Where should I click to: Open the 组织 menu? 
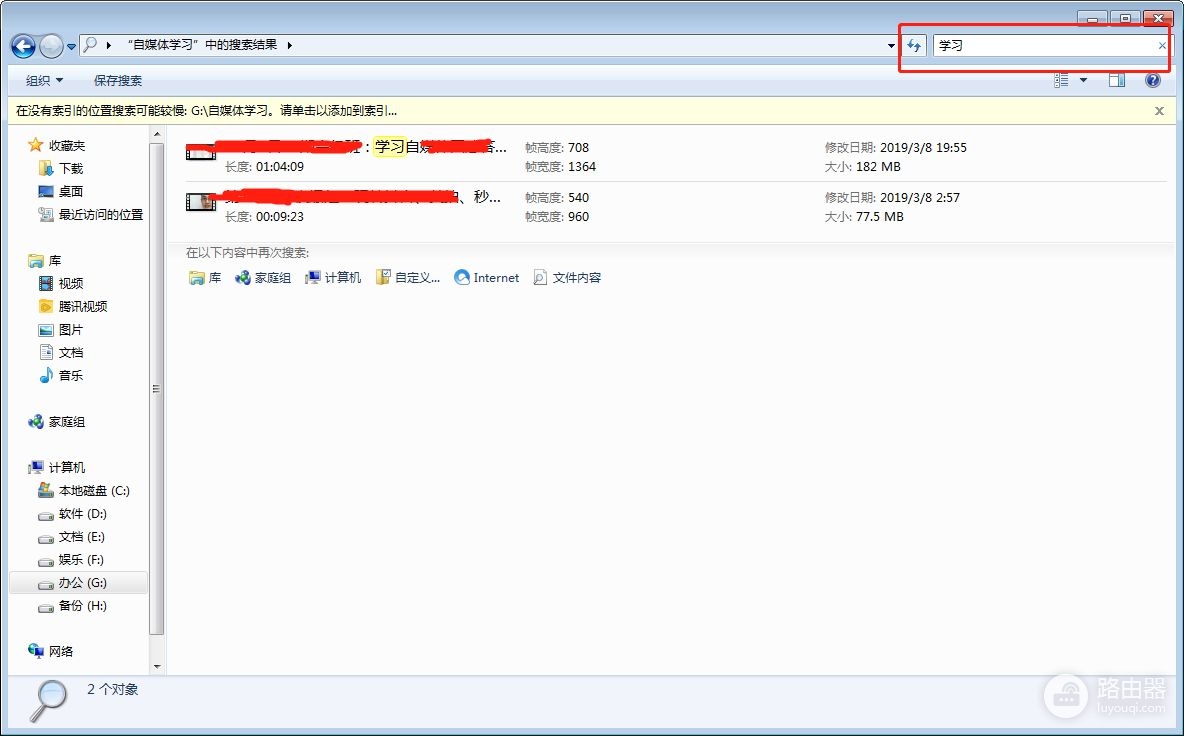point(45,80)
